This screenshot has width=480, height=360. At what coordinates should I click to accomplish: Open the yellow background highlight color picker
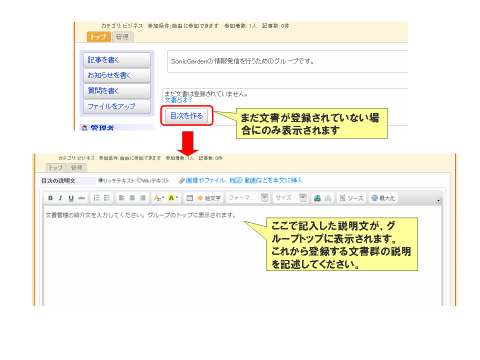point(172,198)
